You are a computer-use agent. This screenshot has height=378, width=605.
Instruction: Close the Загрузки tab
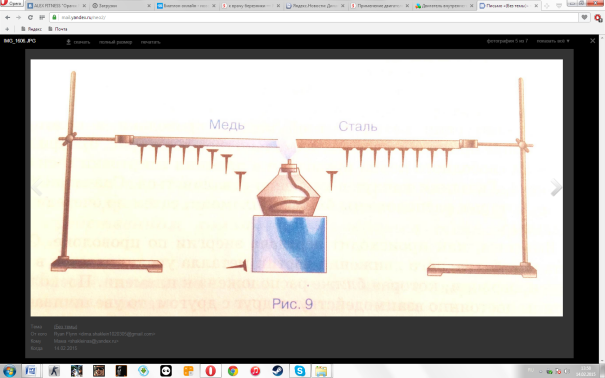pos(149,6)
